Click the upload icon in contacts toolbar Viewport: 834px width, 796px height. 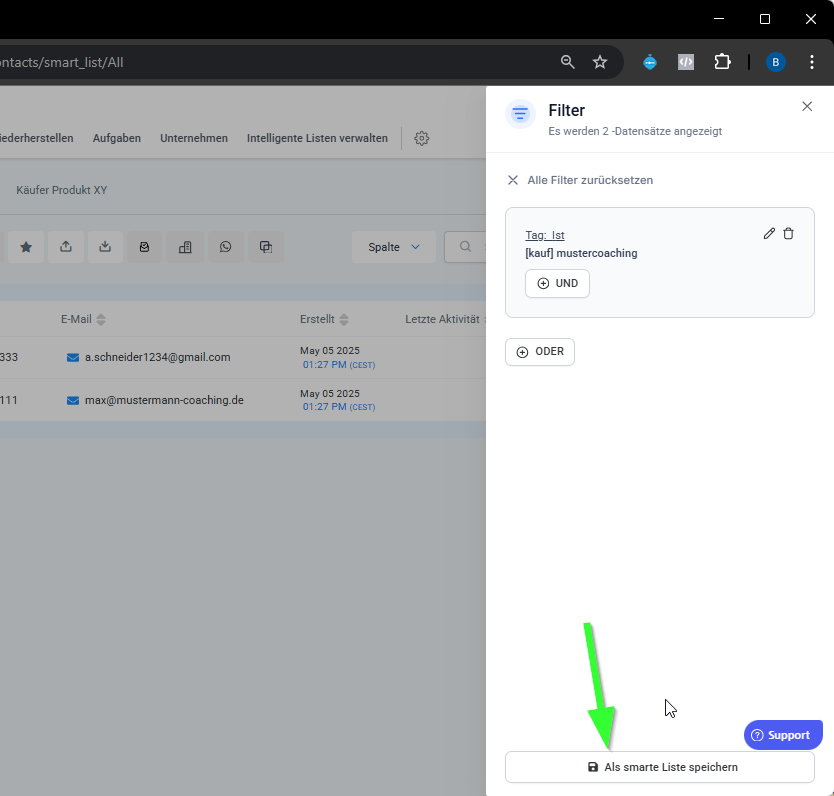tap(65, 247)
